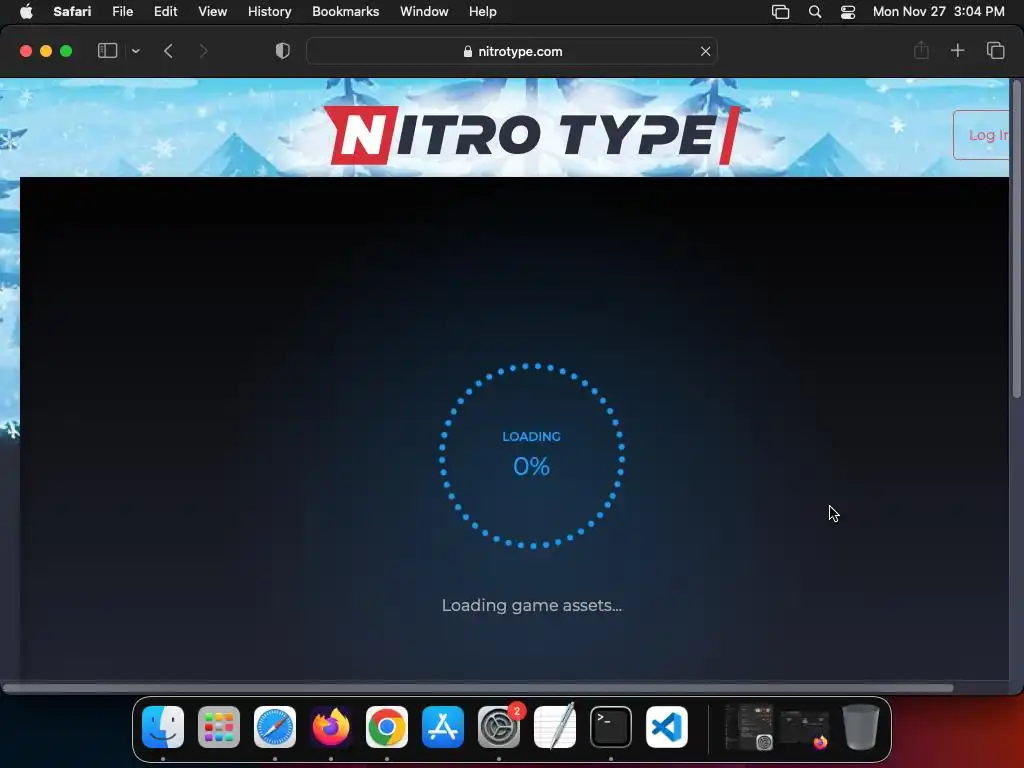1024x768 pixels.
Task: Go forward to next page
Action: pyautogui.click(x=203, y=51)
